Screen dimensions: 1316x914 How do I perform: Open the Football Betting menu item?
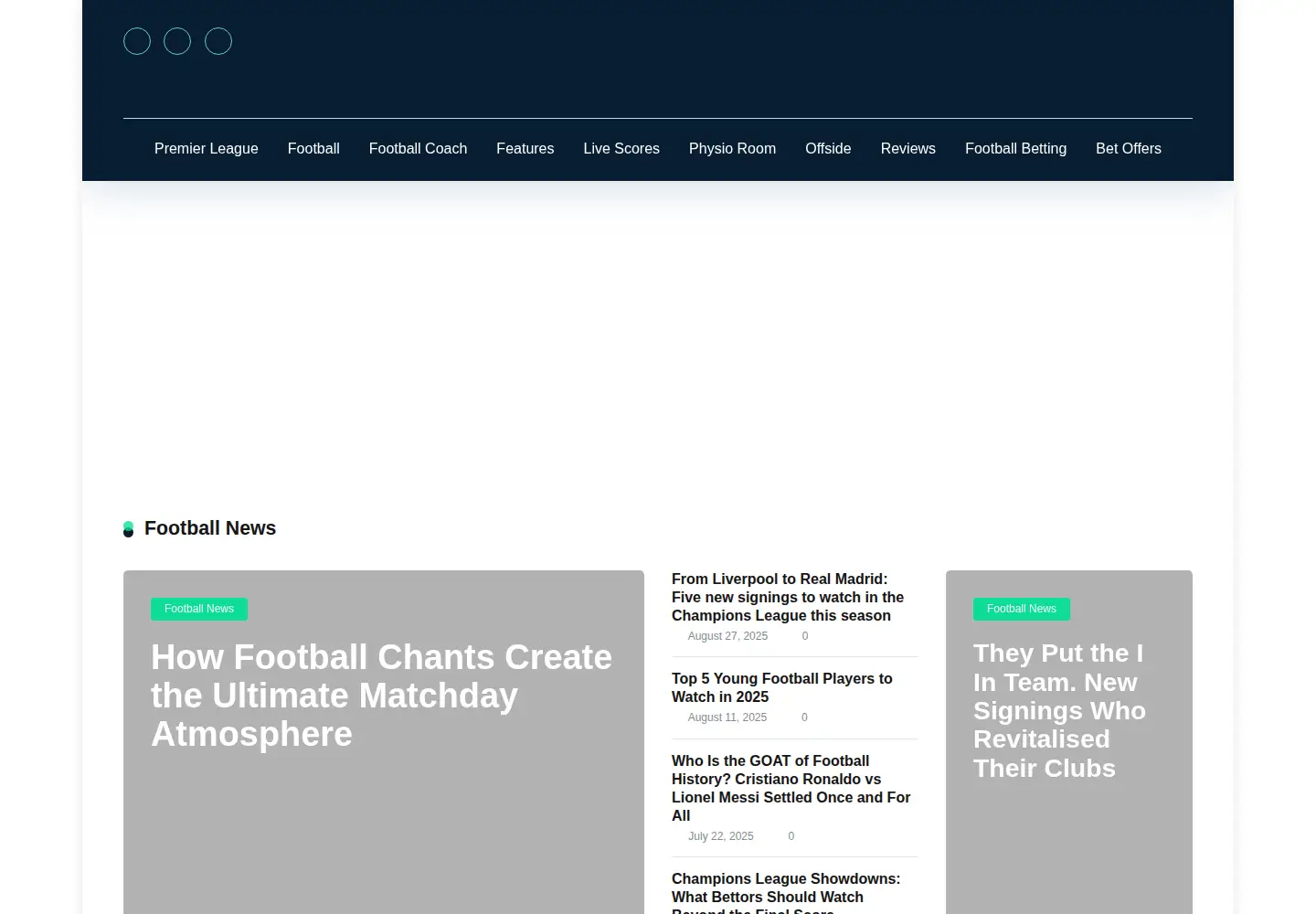[x=1015, y=149]
